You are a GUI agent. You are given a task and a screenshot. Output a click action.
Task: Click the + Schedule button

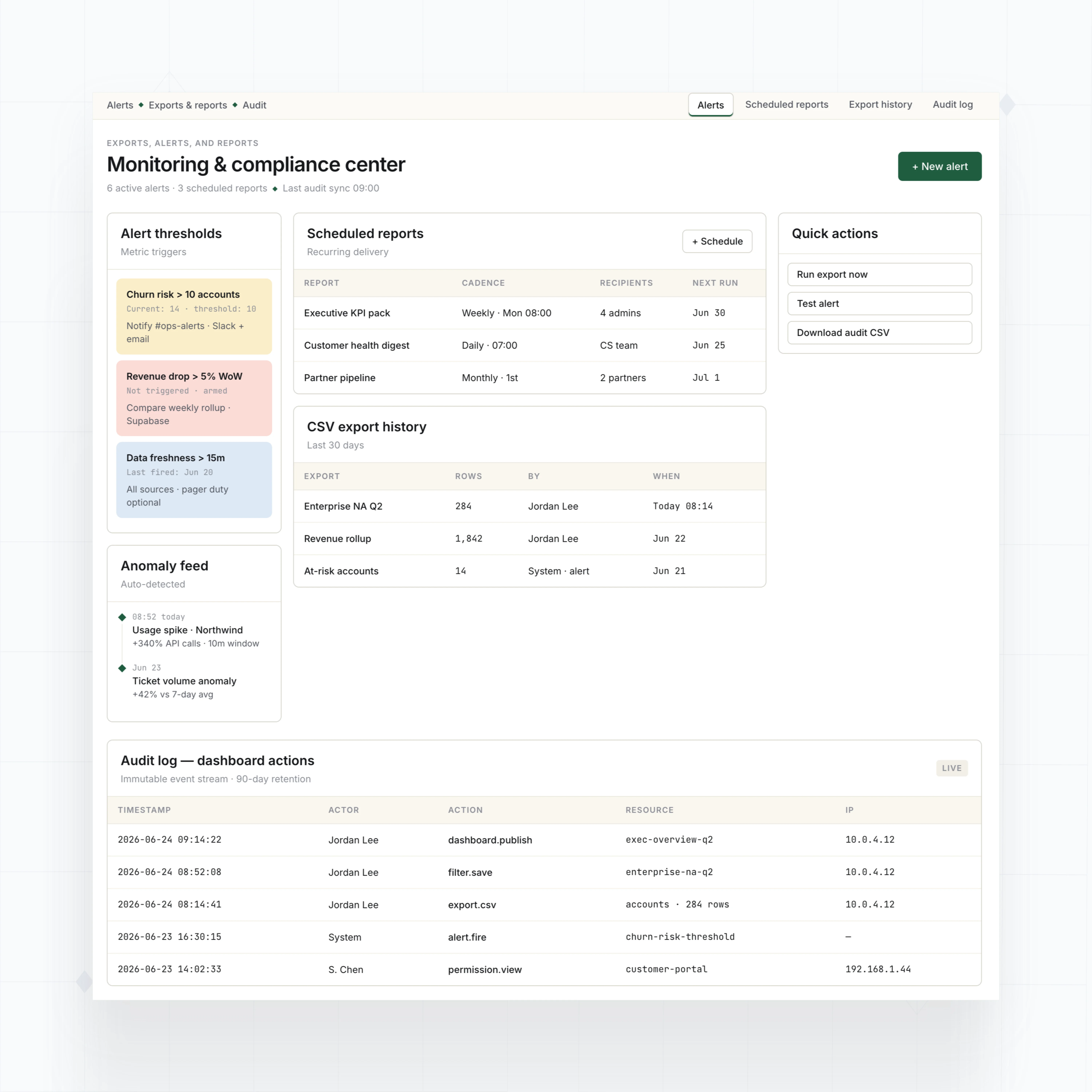tap(717, 241)
